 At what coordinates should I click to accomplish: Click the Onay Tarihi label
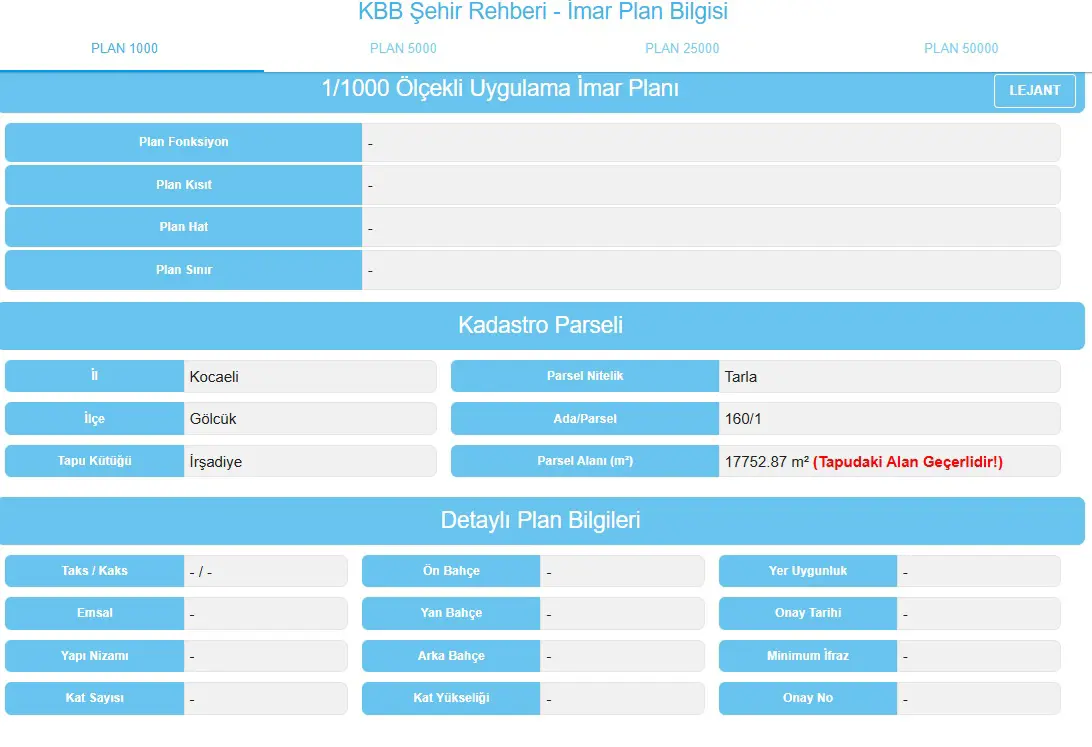(808, 613)
